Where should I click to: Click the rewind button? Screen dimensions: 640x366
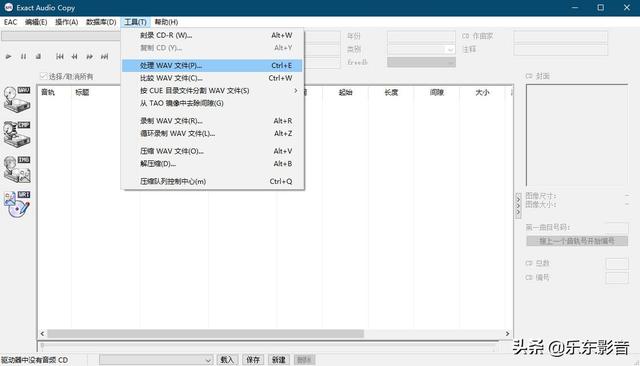click(74, 56)
